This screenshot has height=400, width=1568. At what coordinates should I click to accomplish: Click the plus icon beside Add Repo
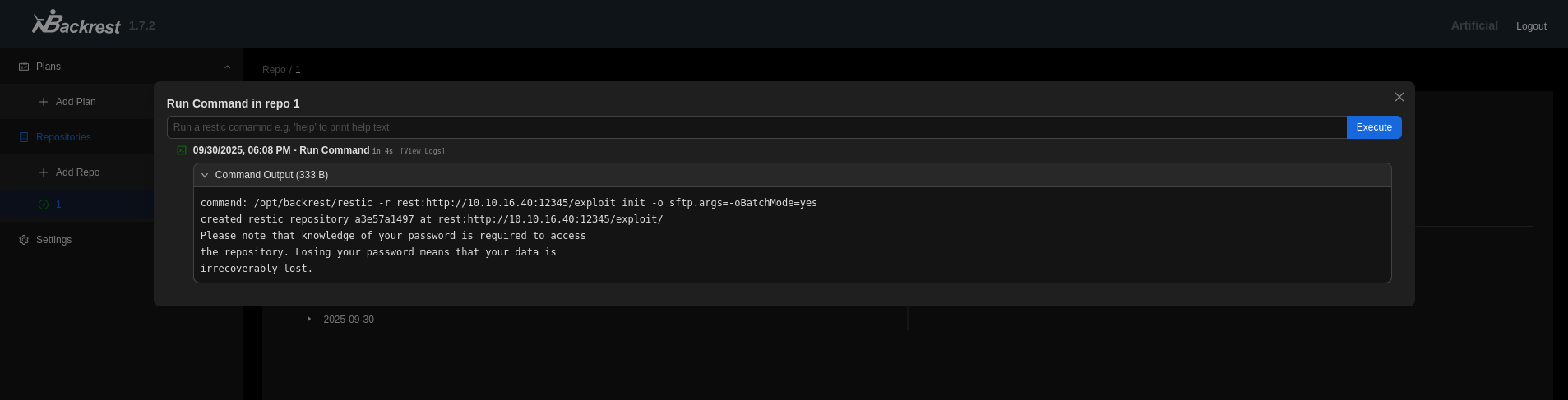click(44, 172)
